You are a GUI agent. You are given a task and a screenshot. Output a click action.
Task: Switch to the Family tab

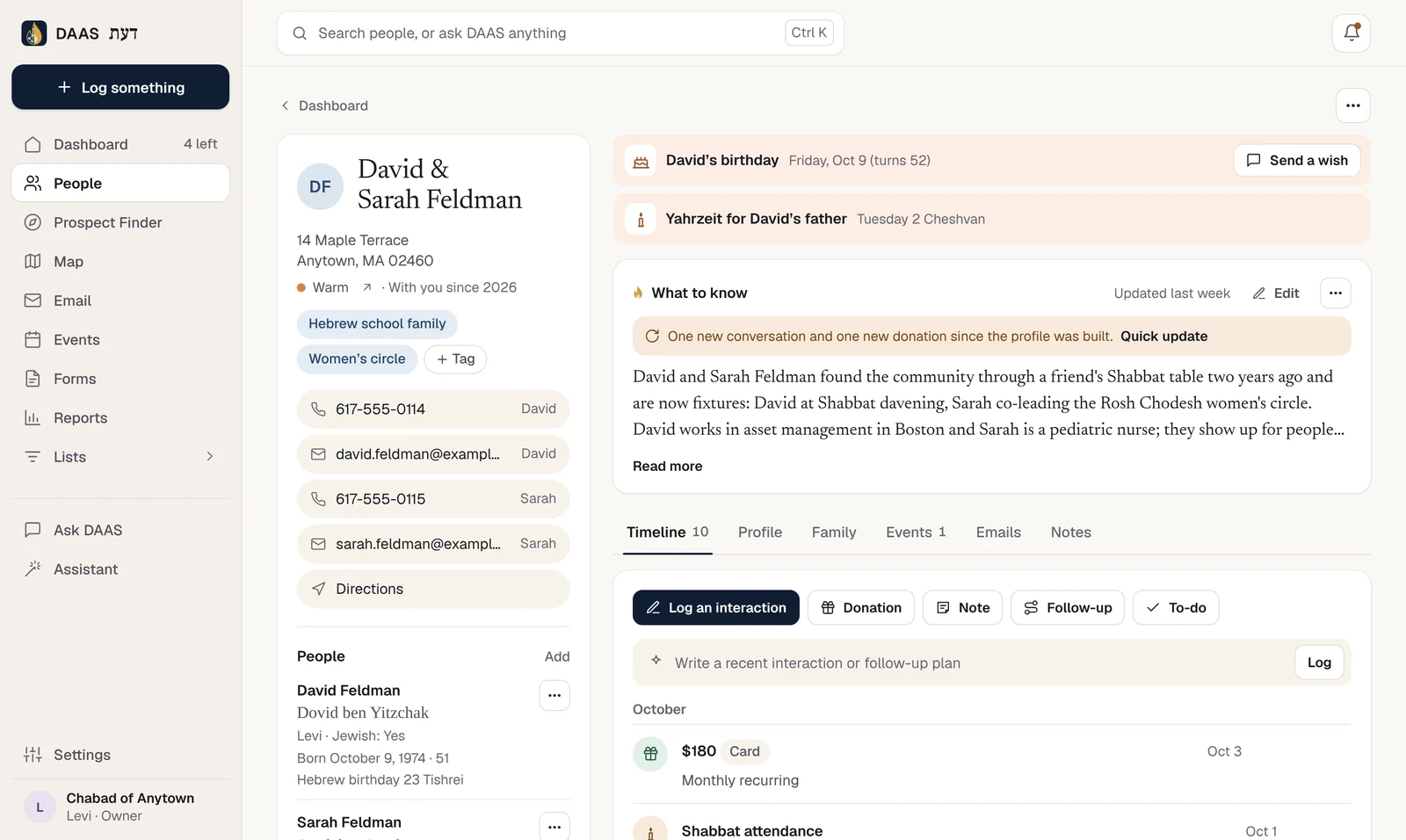(833, 532)
